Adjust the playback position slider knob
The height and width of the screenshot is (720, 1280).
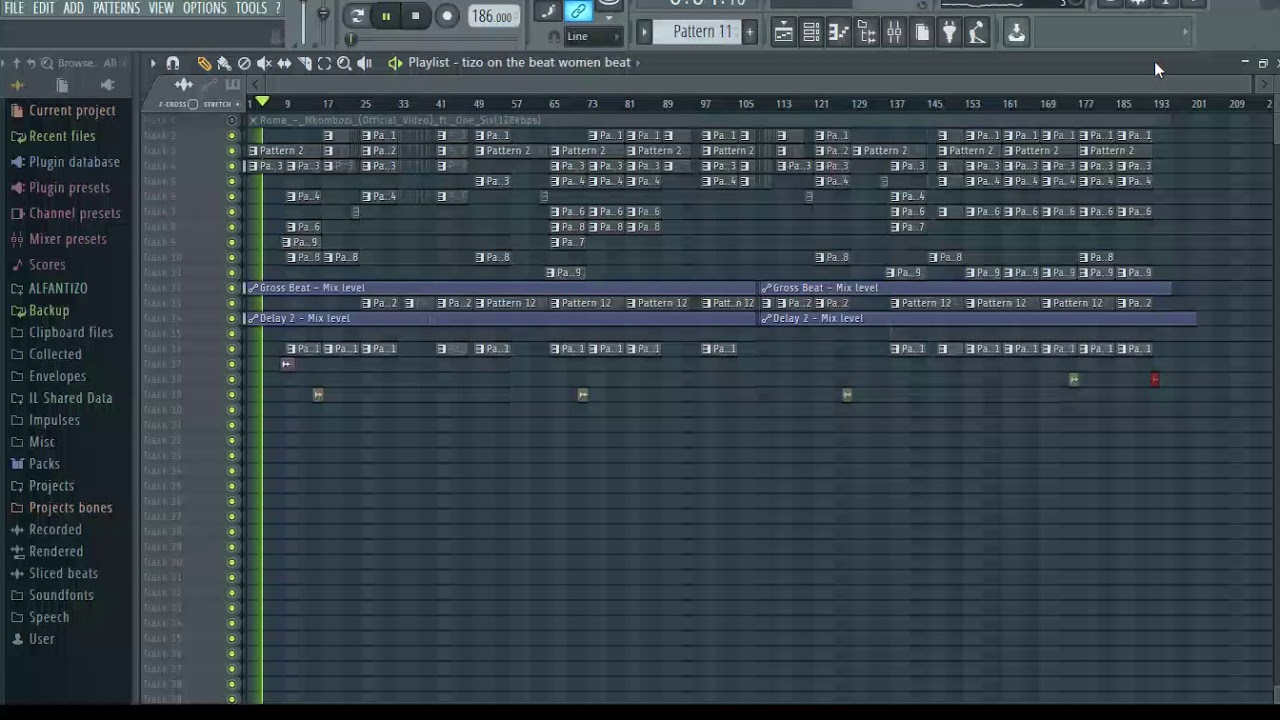351,39
